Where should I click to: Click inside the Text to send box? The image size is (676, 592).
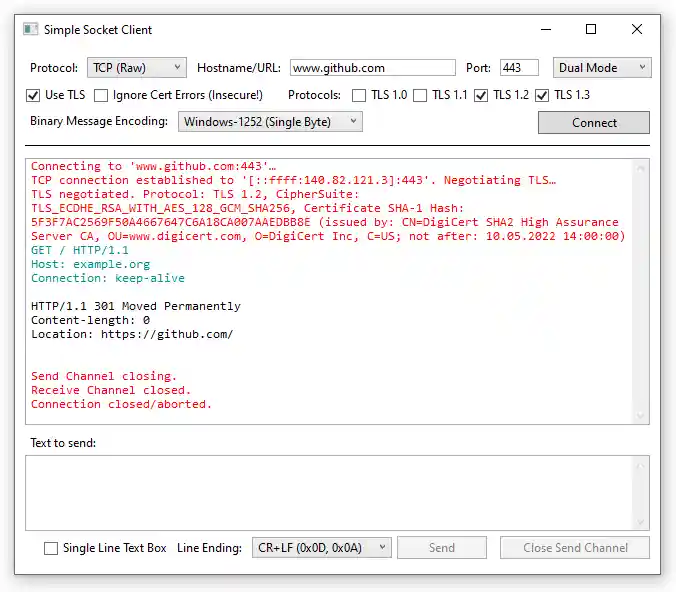(x=330, y=492)
